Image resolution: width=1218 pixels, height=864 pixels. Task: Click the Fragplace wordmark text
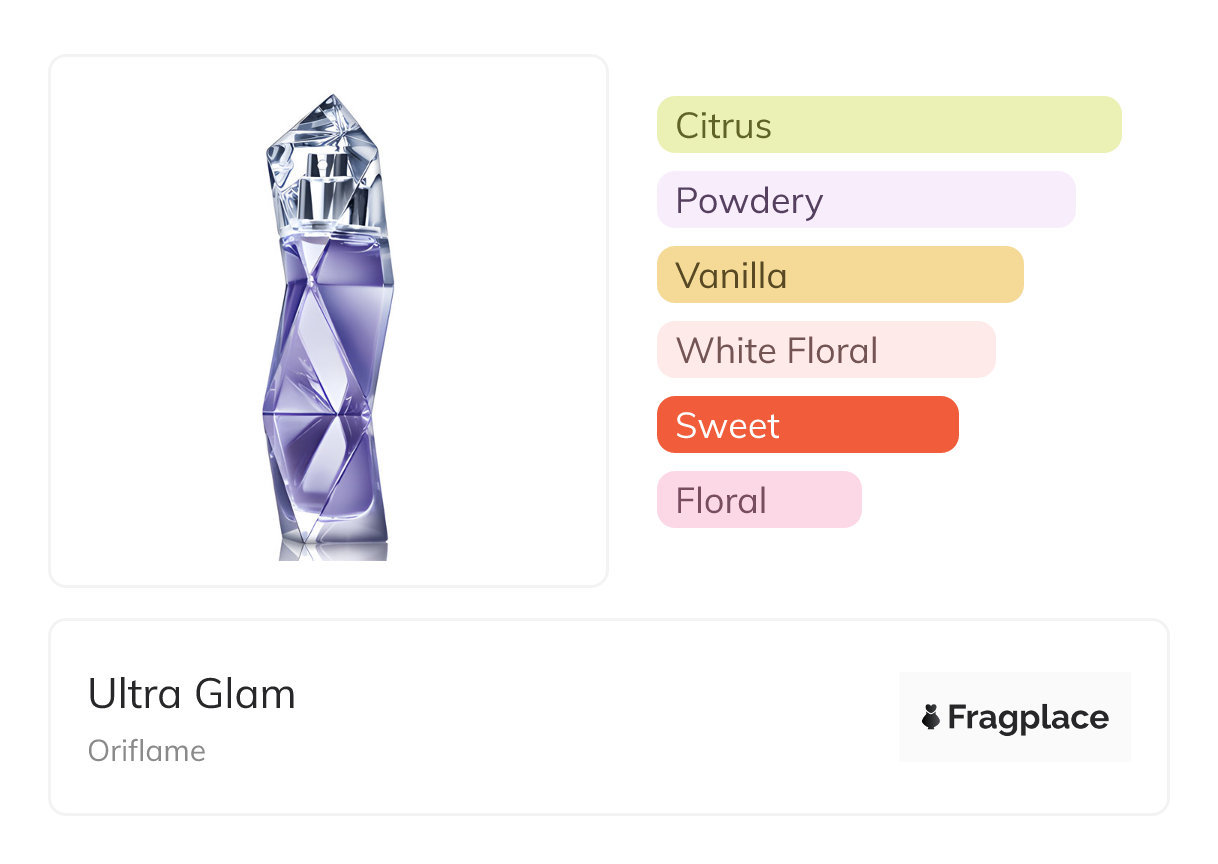(x=1028, y=718)
